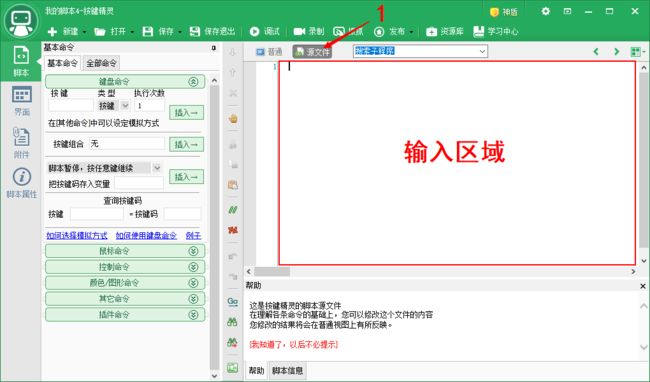Open the 脚本属性 sidebar panel

tap(22, 183)
